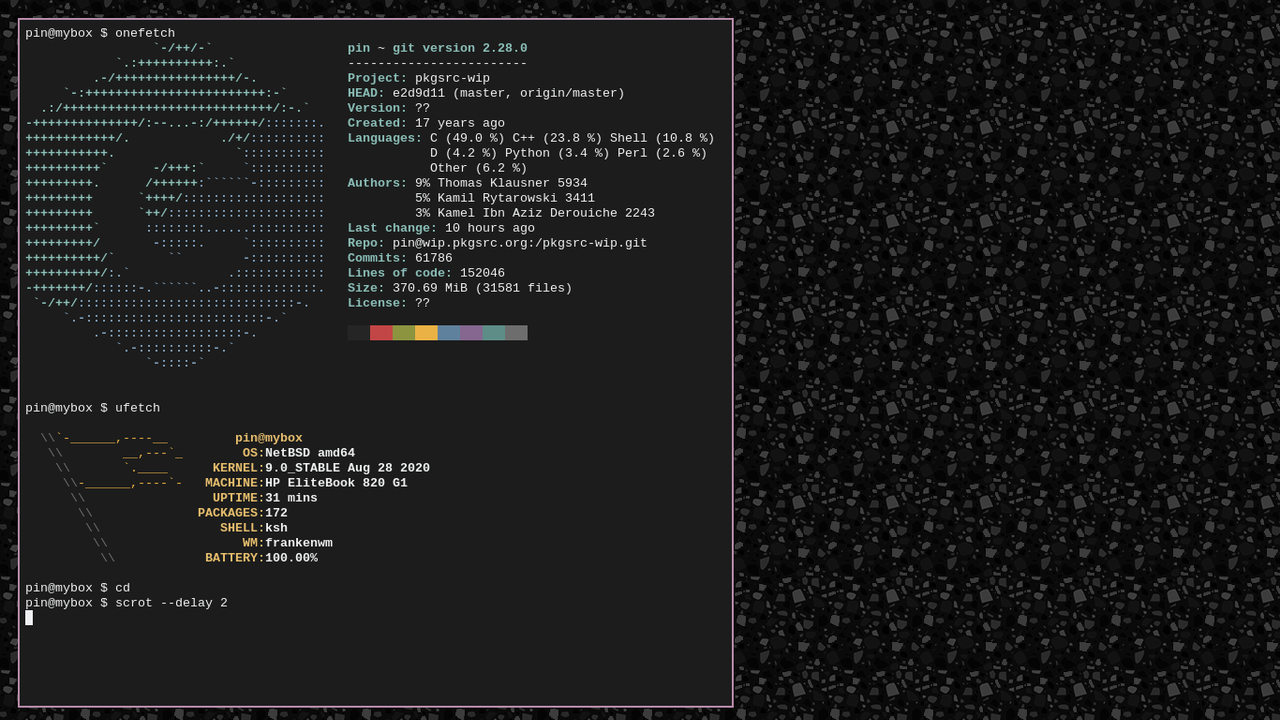The image size is (1280, 720).
Task: Click the 'pin@mybox $ cd' command line
Action: click(78, 588)
